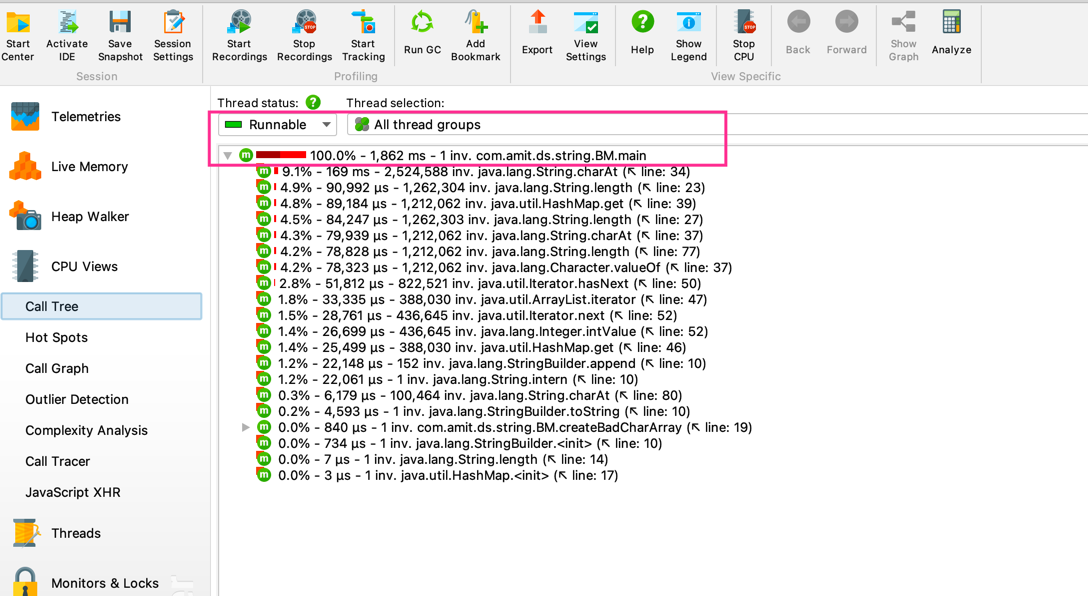Image resolution: width=1088 pixels, height=596 pixels.
Task: Select the String.charAt line 34 row
Action: [x=473, y=171]
